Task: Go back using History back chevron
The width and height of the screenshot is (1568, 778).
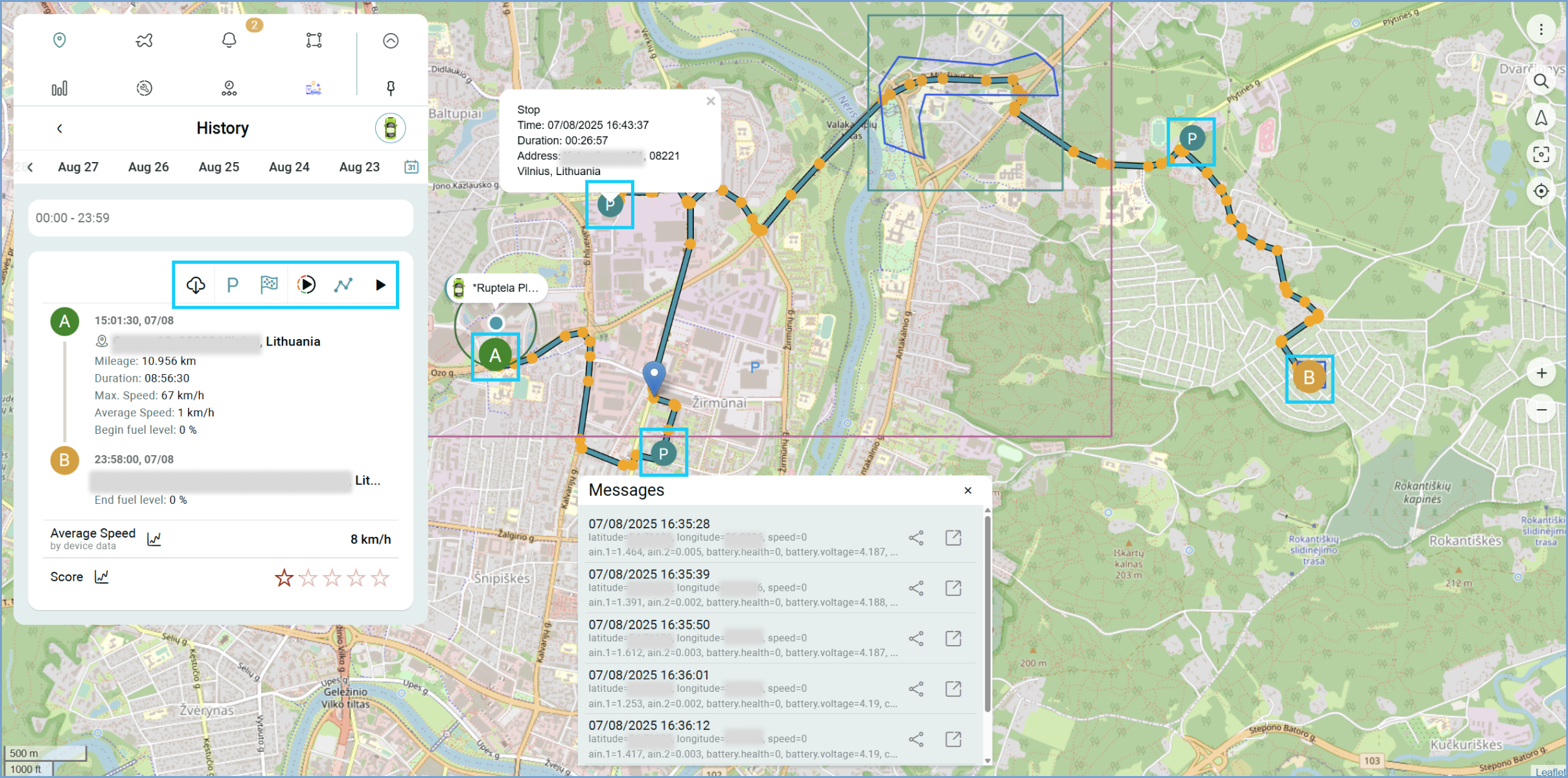Action: pos(60,128)
